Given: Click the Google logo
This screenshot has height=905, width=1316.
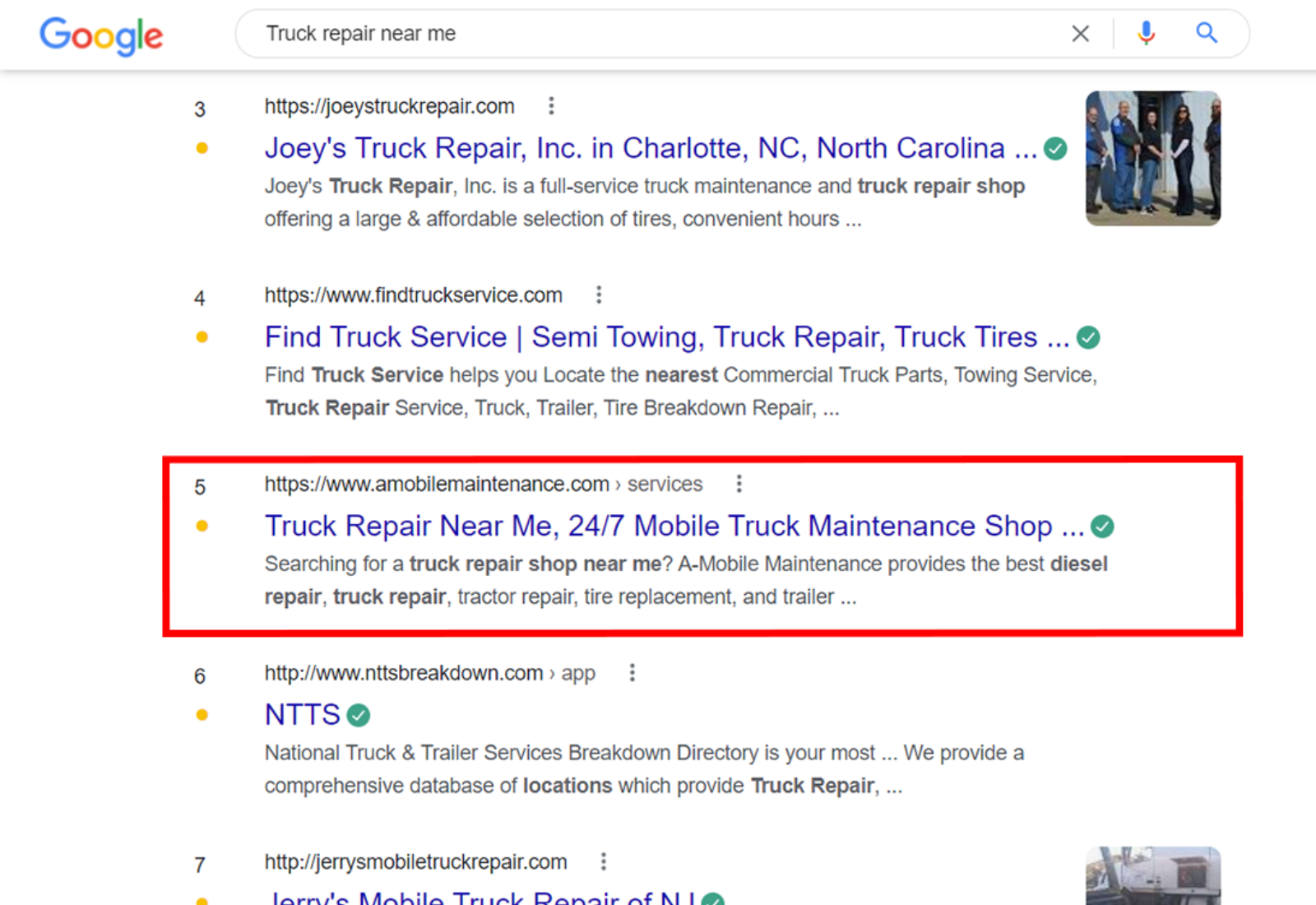Looking at the screenshot, I should coord(100,35).
